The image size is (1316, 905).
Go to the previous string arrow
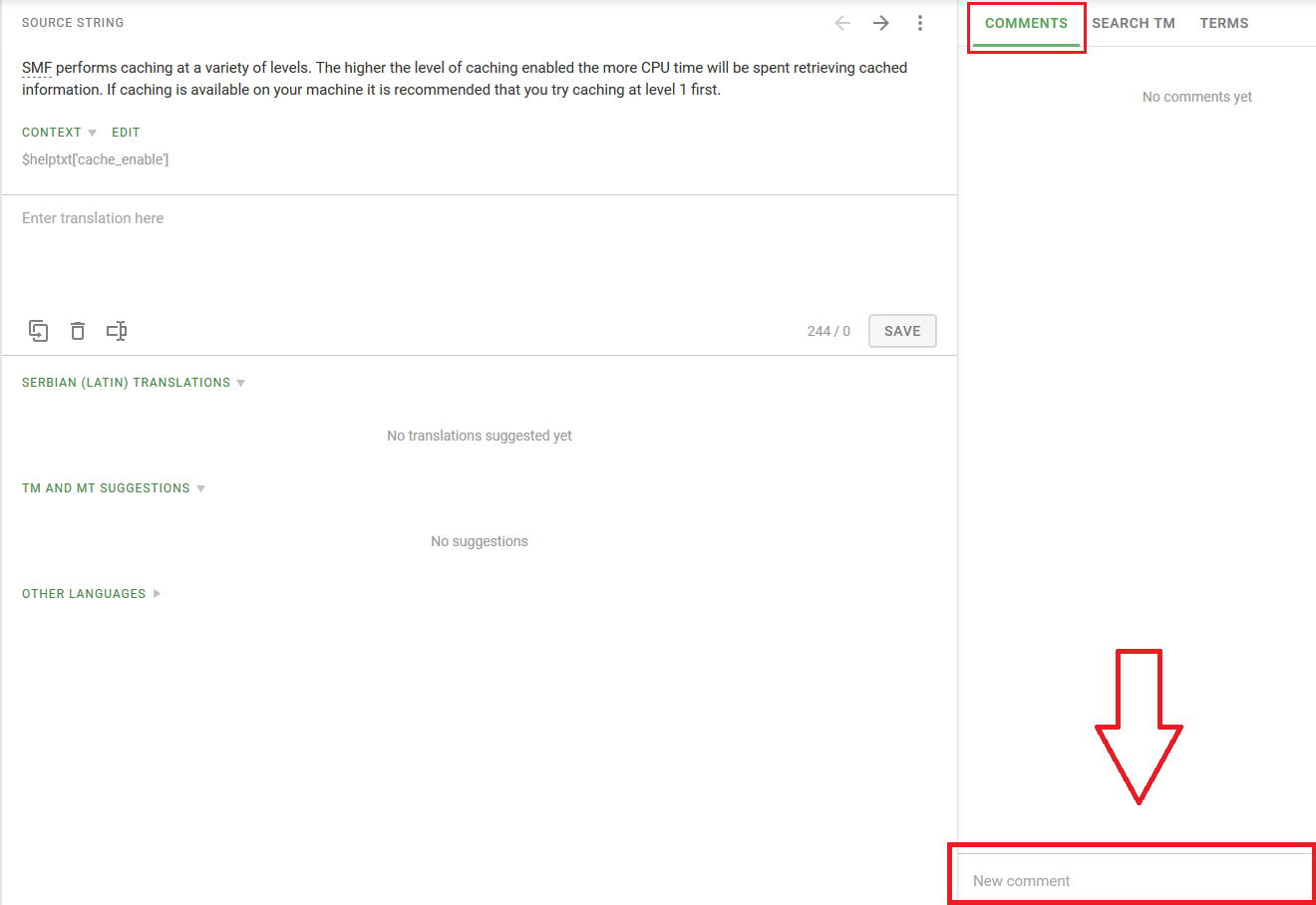click(x=842, y=23)
